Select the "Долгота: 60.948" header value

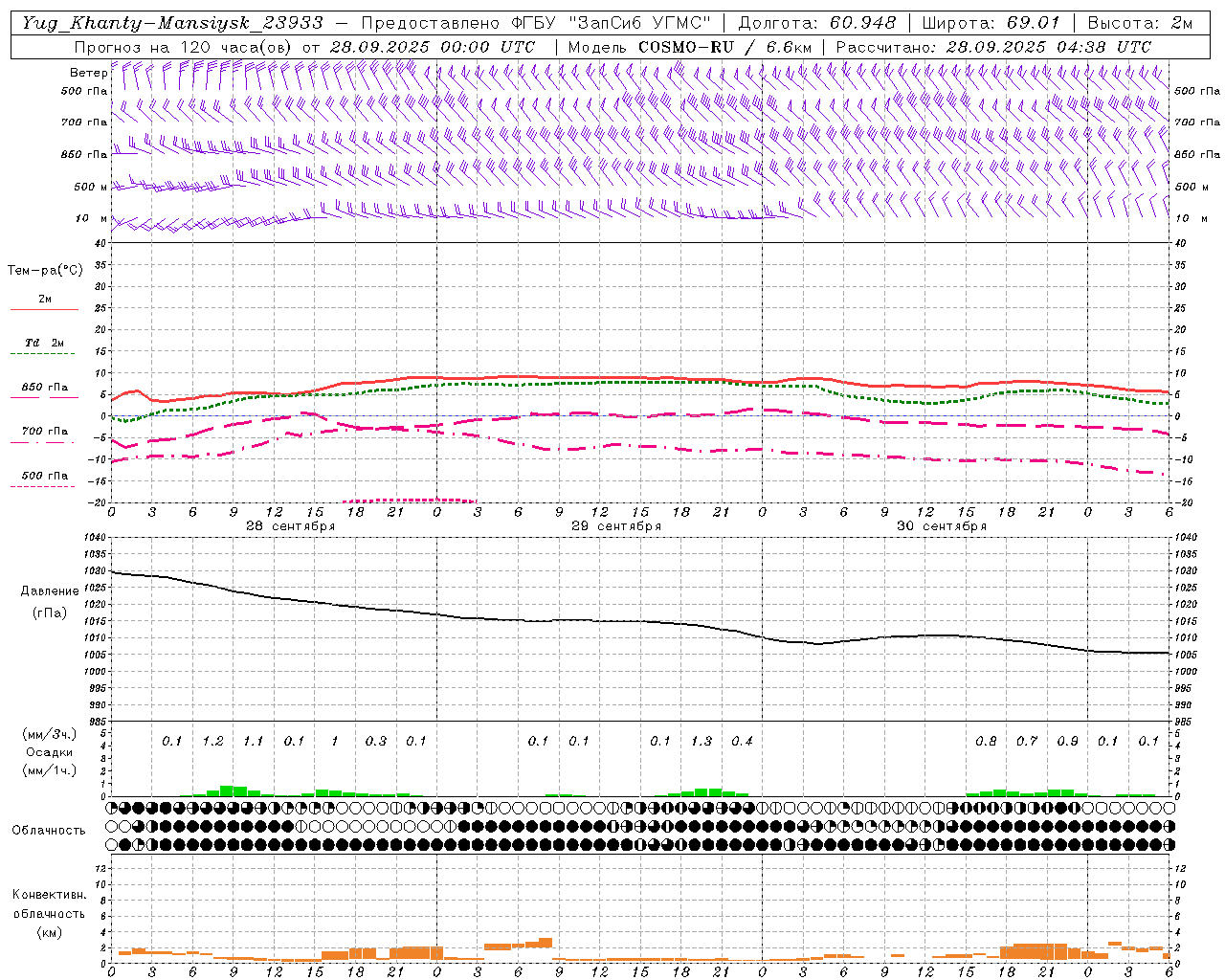tap(817, 23)
